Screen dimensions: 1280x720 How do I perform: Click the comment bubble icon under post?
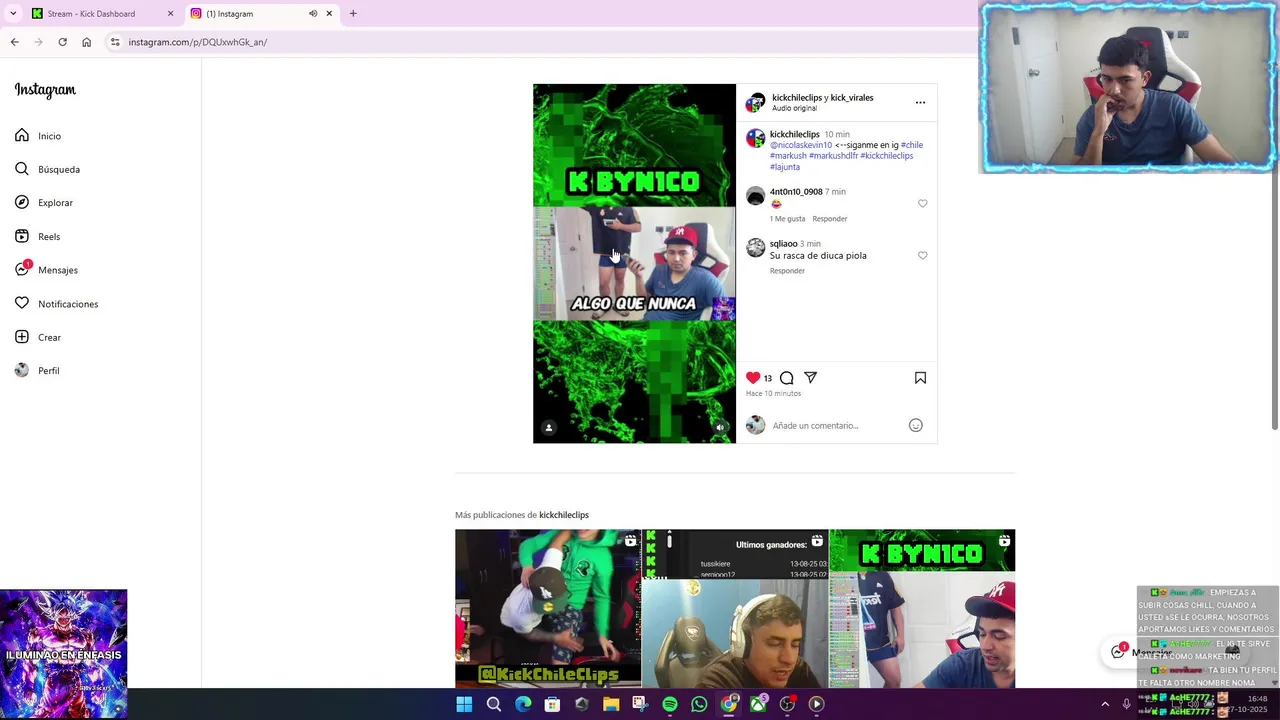click(787, 378)
